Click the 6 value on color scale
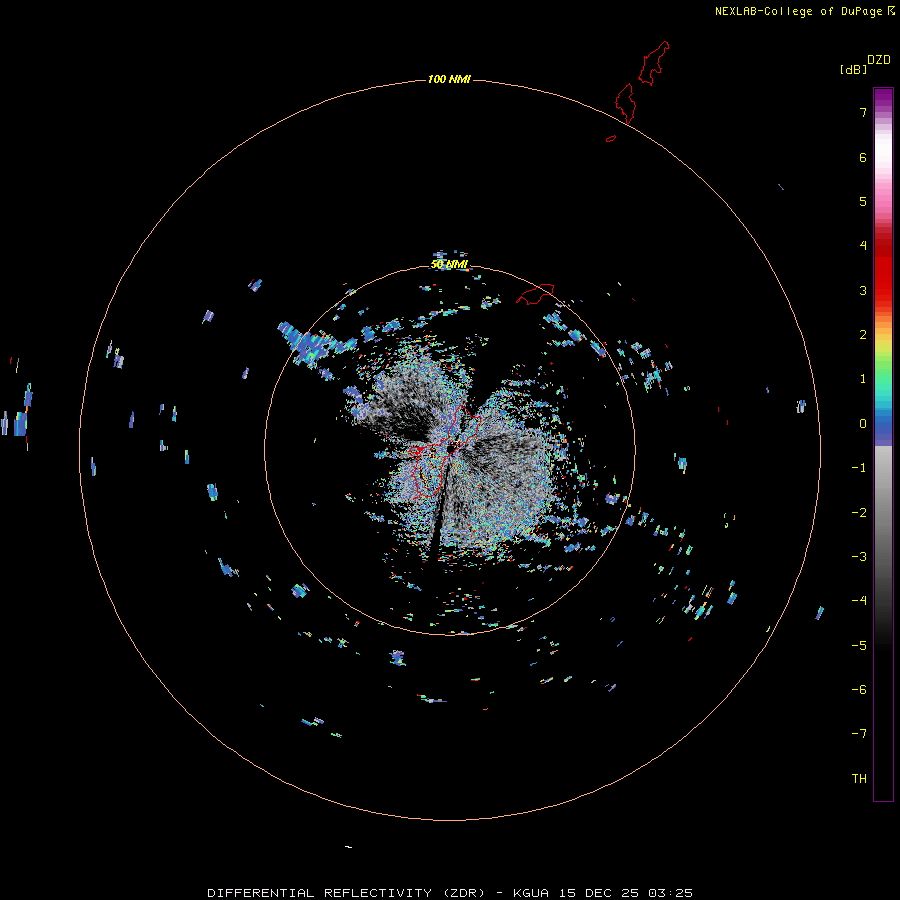This screenshot has width=900, height=900. point(863,157)
